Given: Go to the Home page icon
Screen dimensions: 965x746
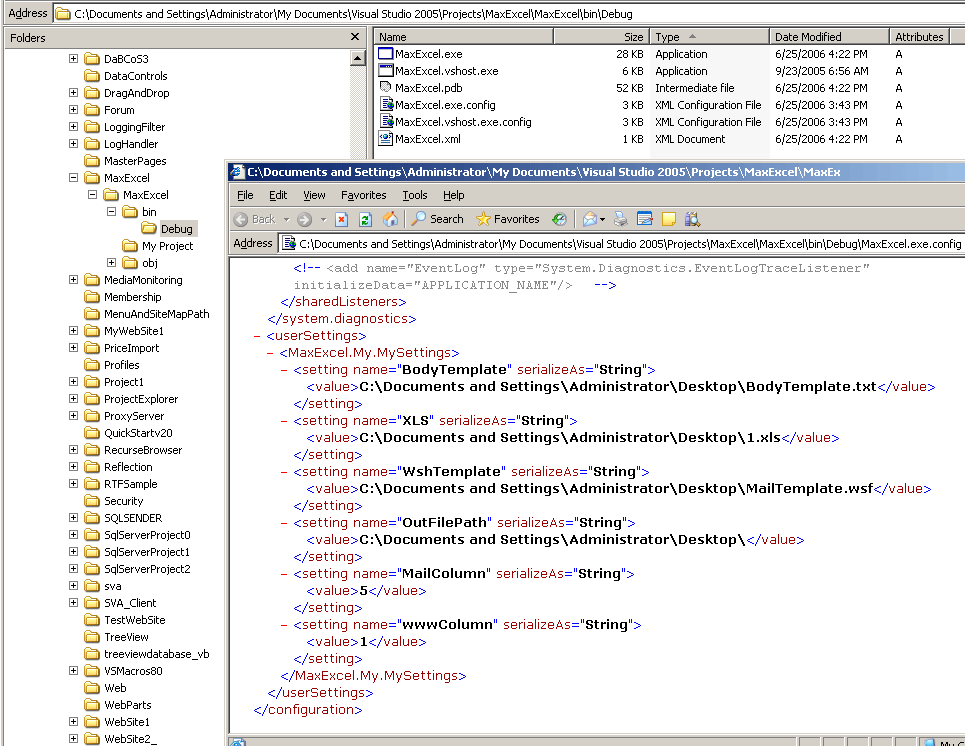Looking at the screenshot, I should pyautogui.click(x=390, y=219).
